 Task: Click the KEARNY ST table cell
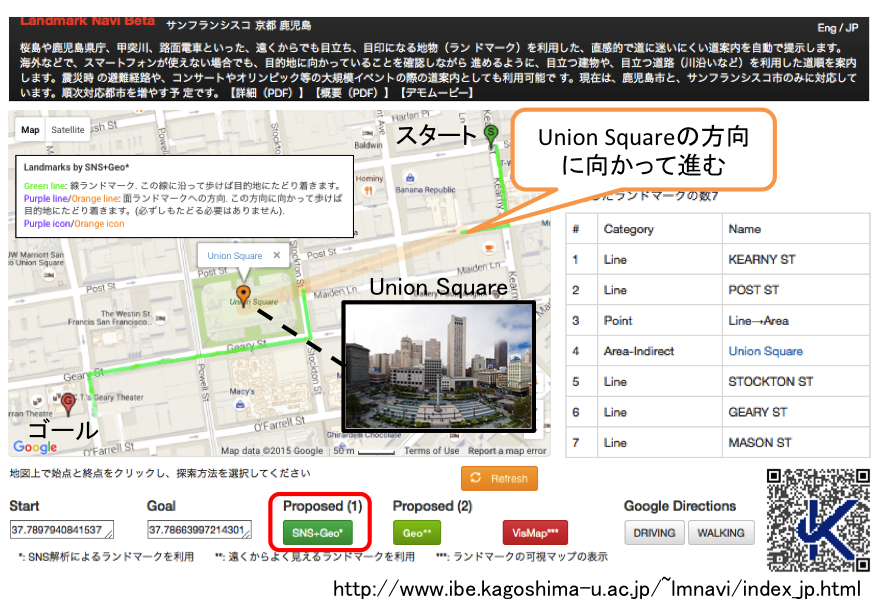coord(795,259)
